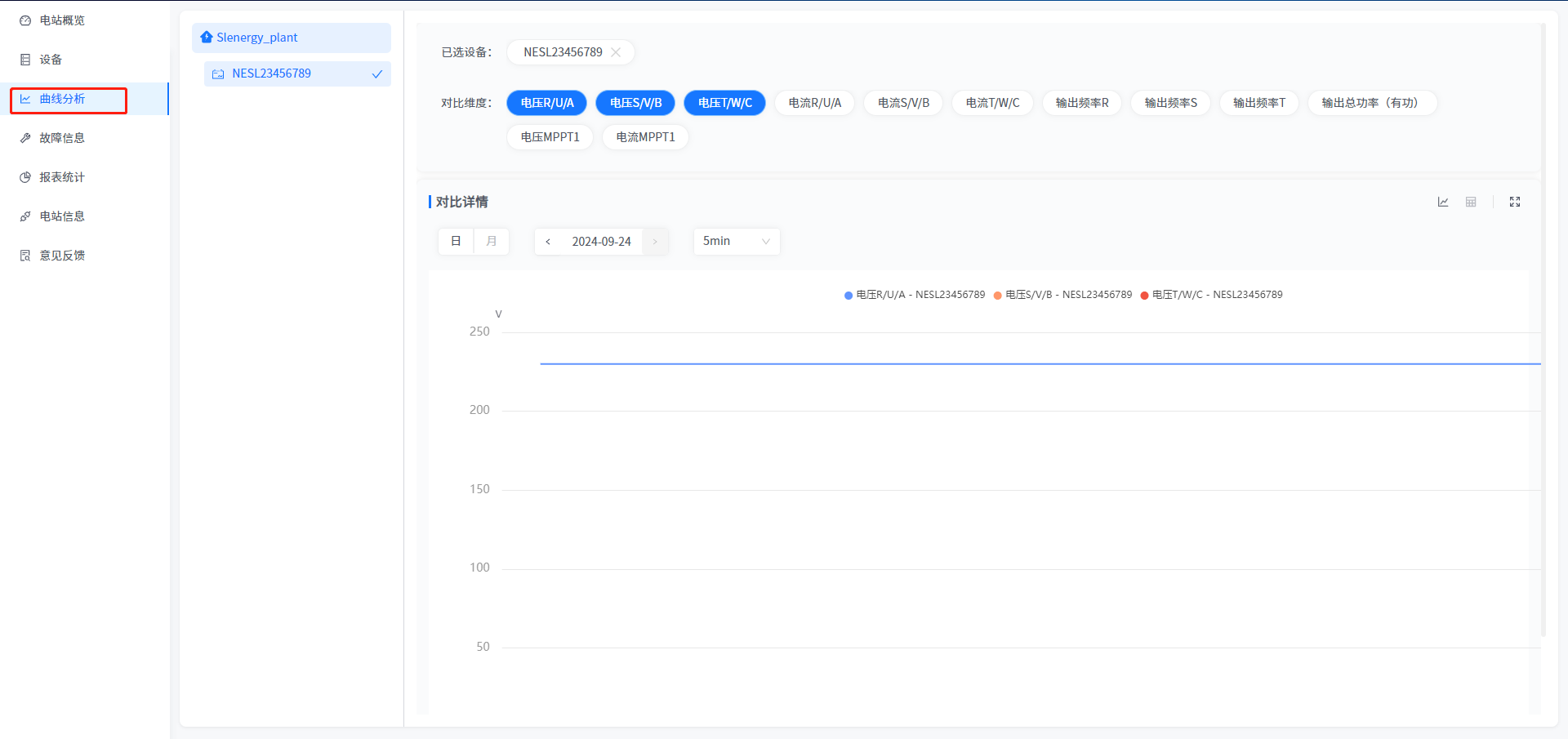This screenshot has height=739, width=1568.
Task: Switch to table view icon
Action: pos(1471,202)
